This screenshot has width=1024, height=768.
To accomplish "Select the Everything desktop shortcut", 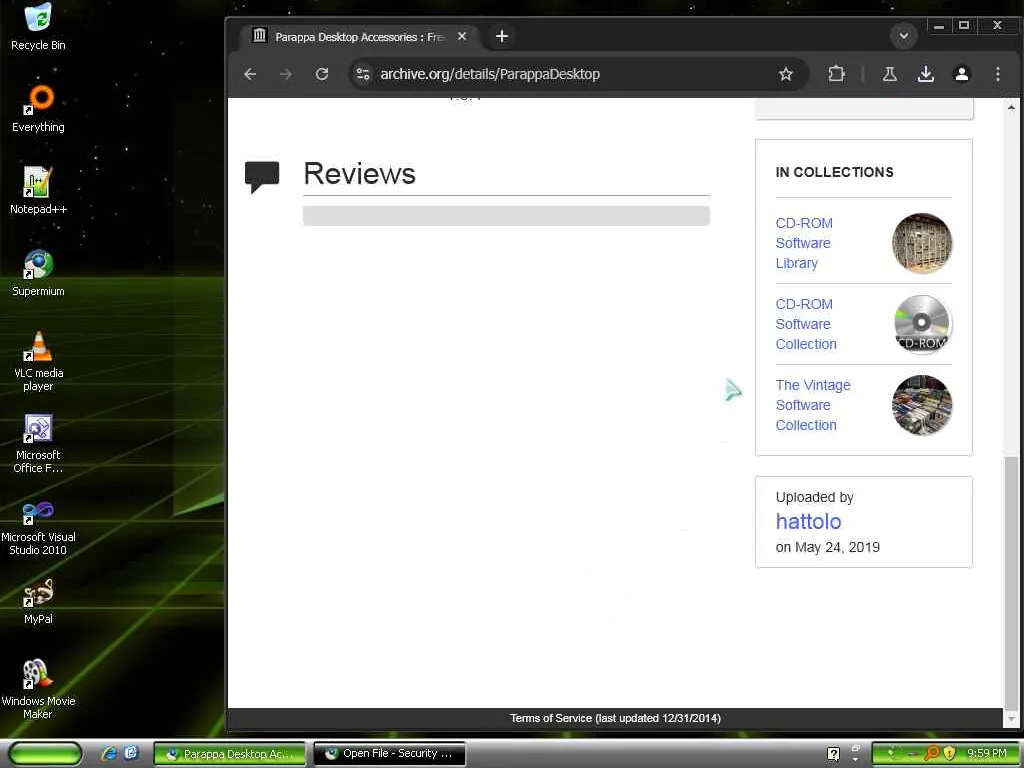I will tap(38, 108).
